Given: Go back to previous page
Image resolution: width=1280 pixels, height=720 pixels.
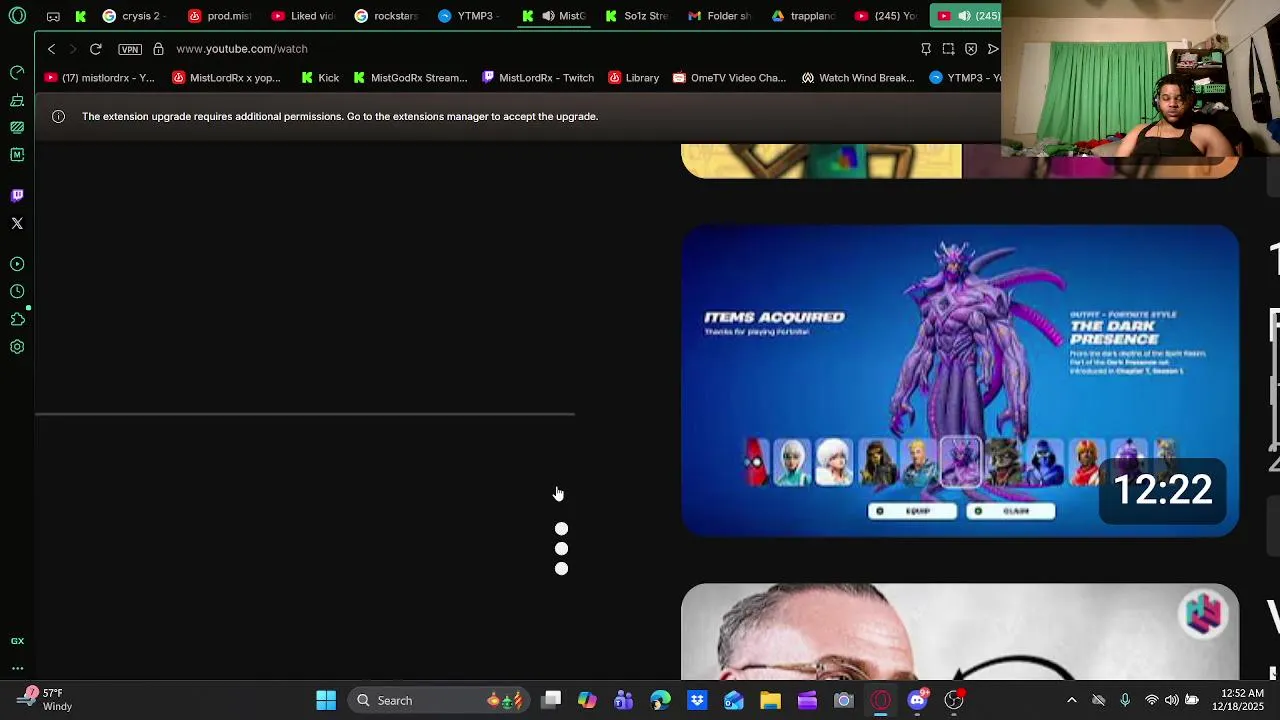Looking at the screenshot, I should coord(51,49).
